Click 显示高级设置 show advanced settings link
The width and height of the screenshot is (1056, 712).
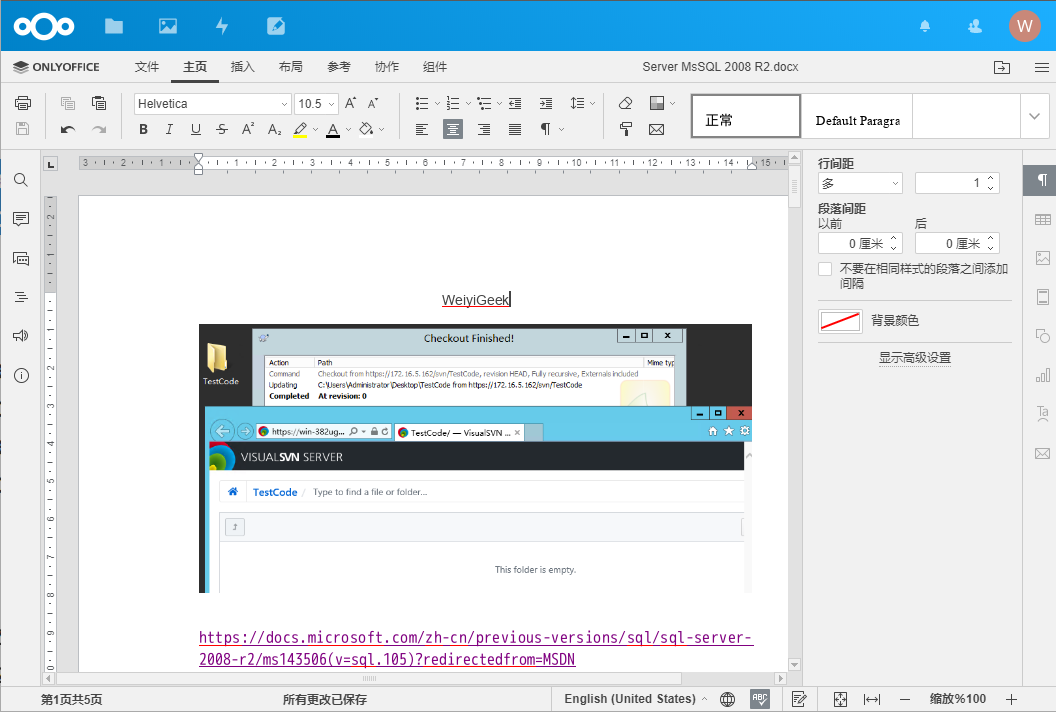[915, 358]
